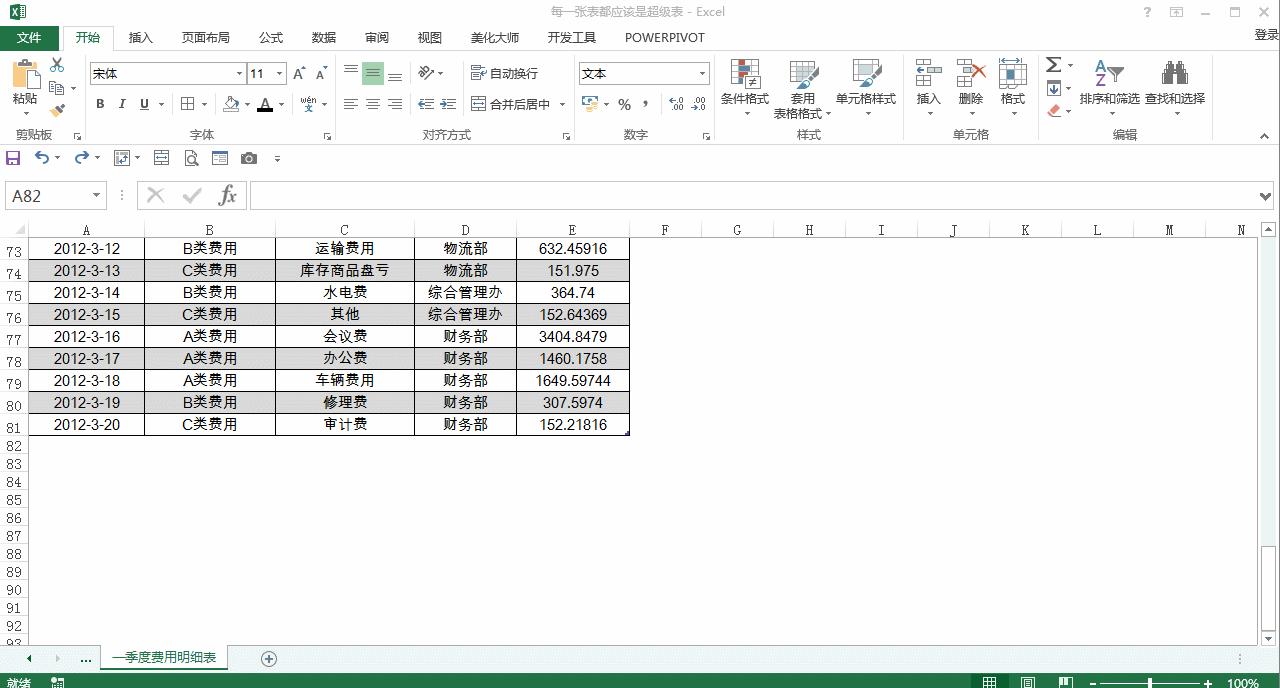Click the increase decimal icon
This screenshot has width=1280, height=688.
click(x=677, y=104)
